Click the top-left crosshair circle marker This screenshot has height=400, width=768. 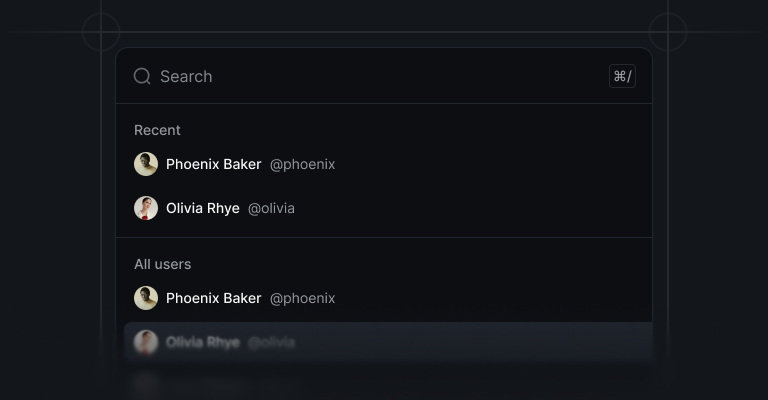tap(101, 32)
